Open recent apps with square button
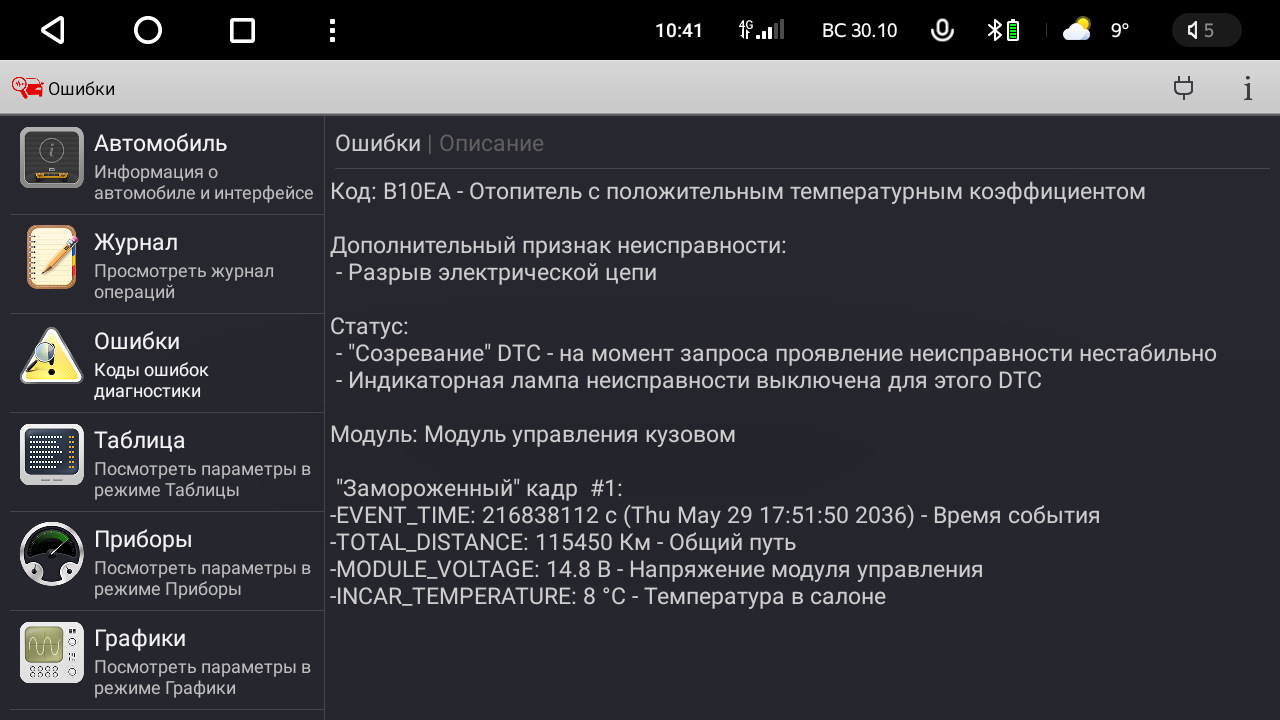Image resolution: width=1280 pixels, height=720 pixels. pos(242,31)
